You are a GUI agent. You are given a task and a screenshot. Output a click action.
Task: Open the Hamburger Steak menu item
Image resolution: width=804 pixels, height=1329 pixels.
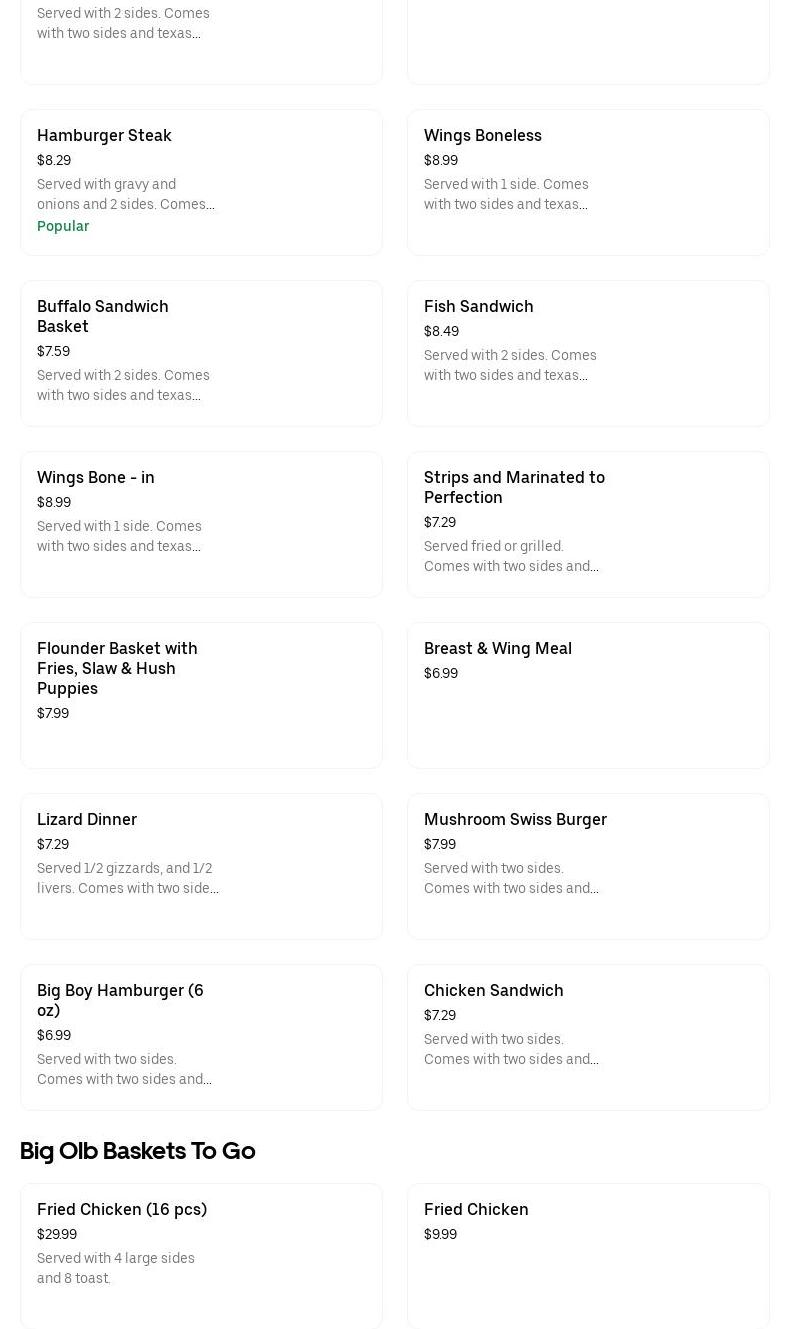tap(104, 135)
